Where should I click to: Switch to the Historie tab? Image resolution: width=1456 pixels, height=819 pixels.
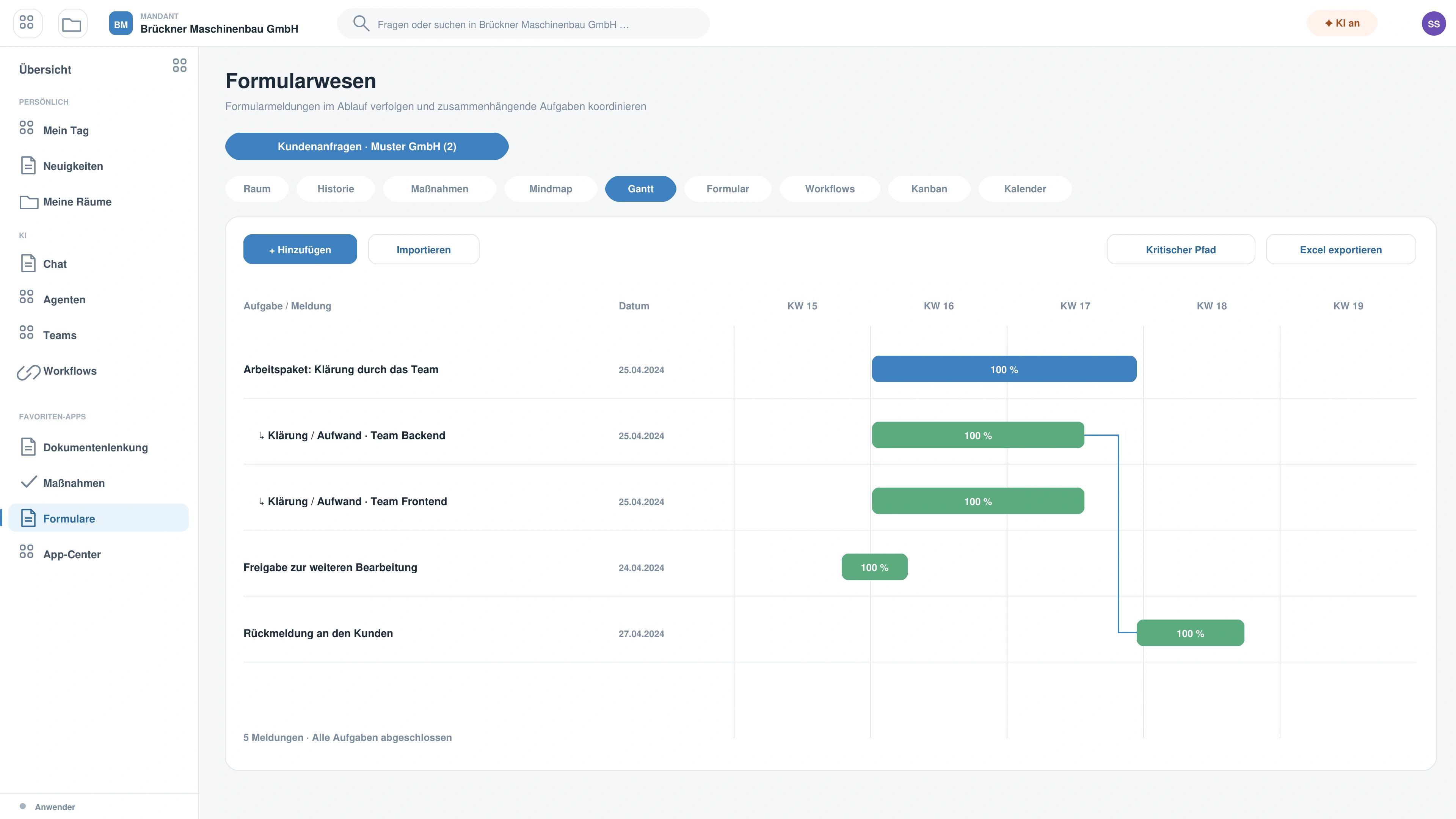click(x=336, y=189)
